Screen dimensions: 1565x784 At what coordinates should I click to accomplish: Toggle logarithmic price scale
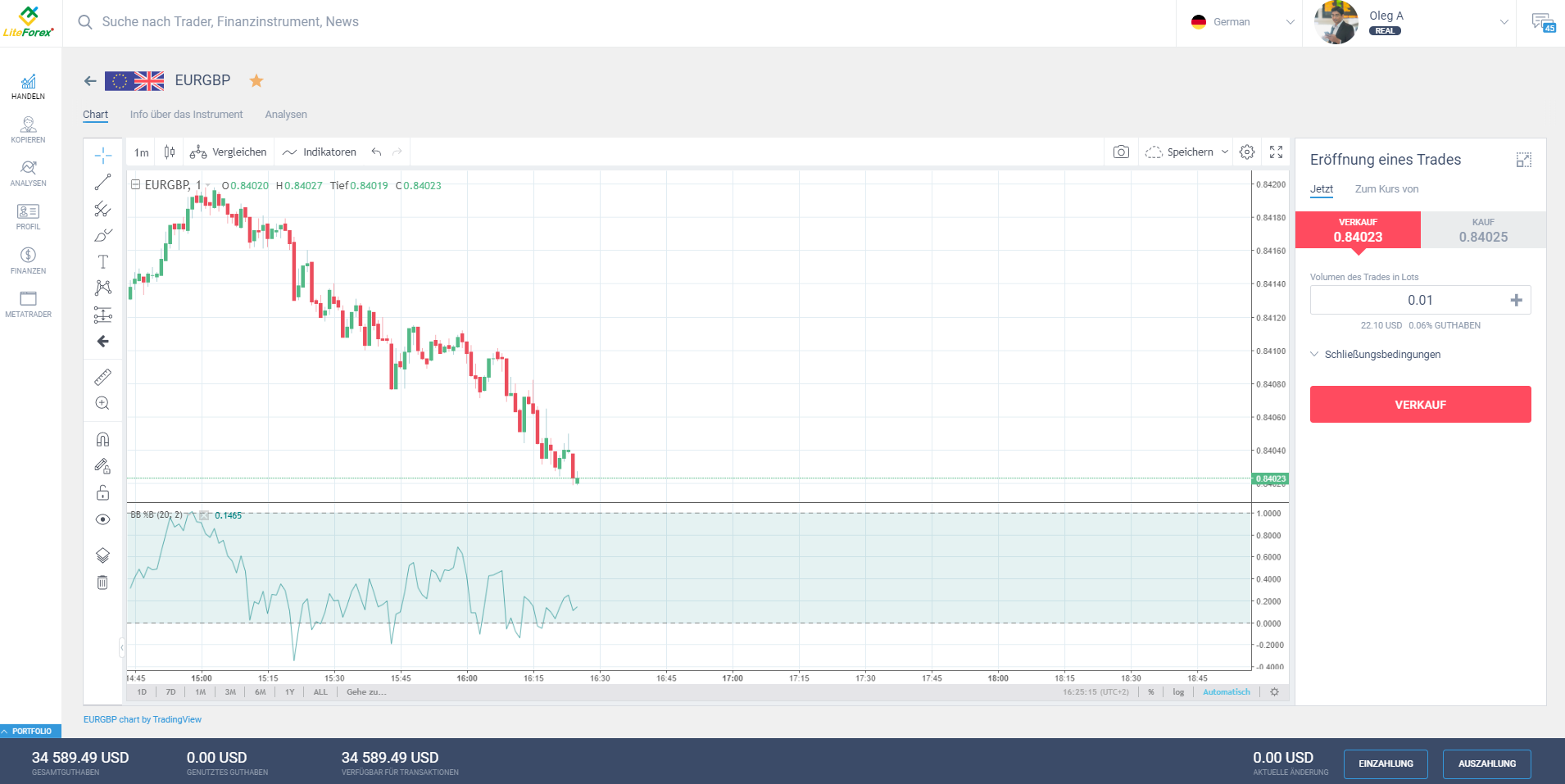(1177, 691)
